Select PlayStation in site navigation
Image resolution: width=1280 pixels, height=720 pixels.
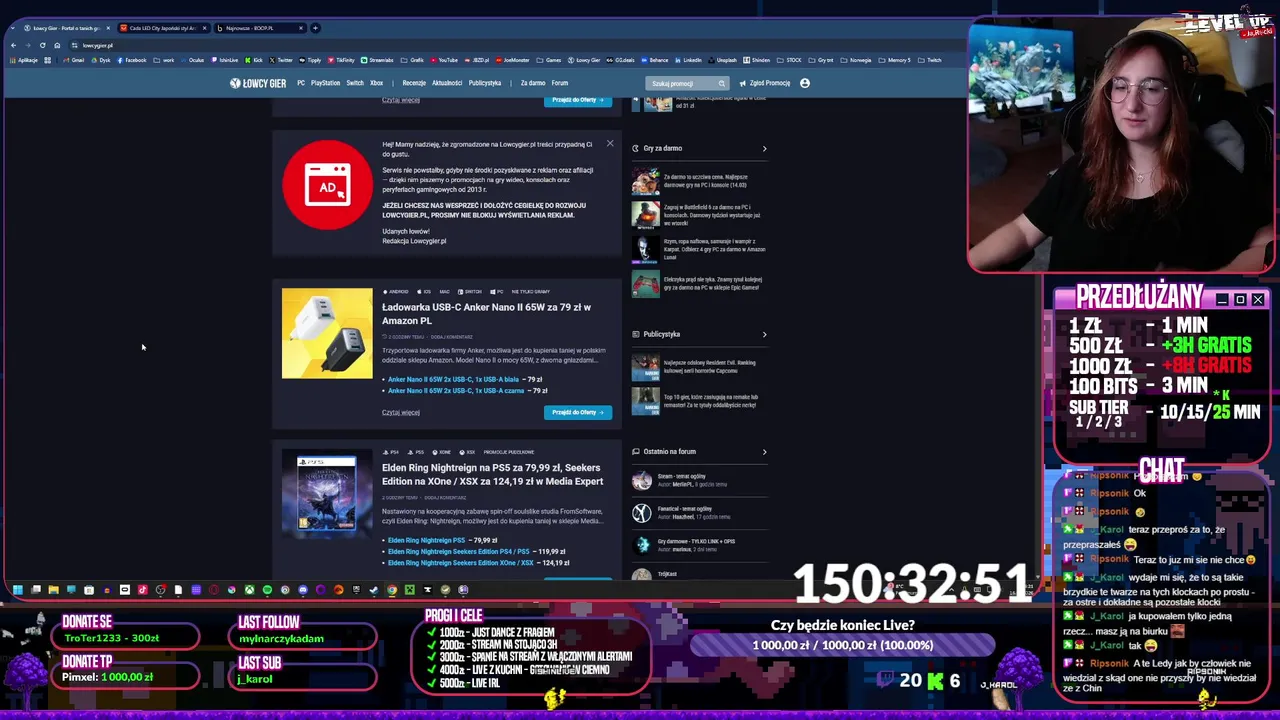click(325, 83)
